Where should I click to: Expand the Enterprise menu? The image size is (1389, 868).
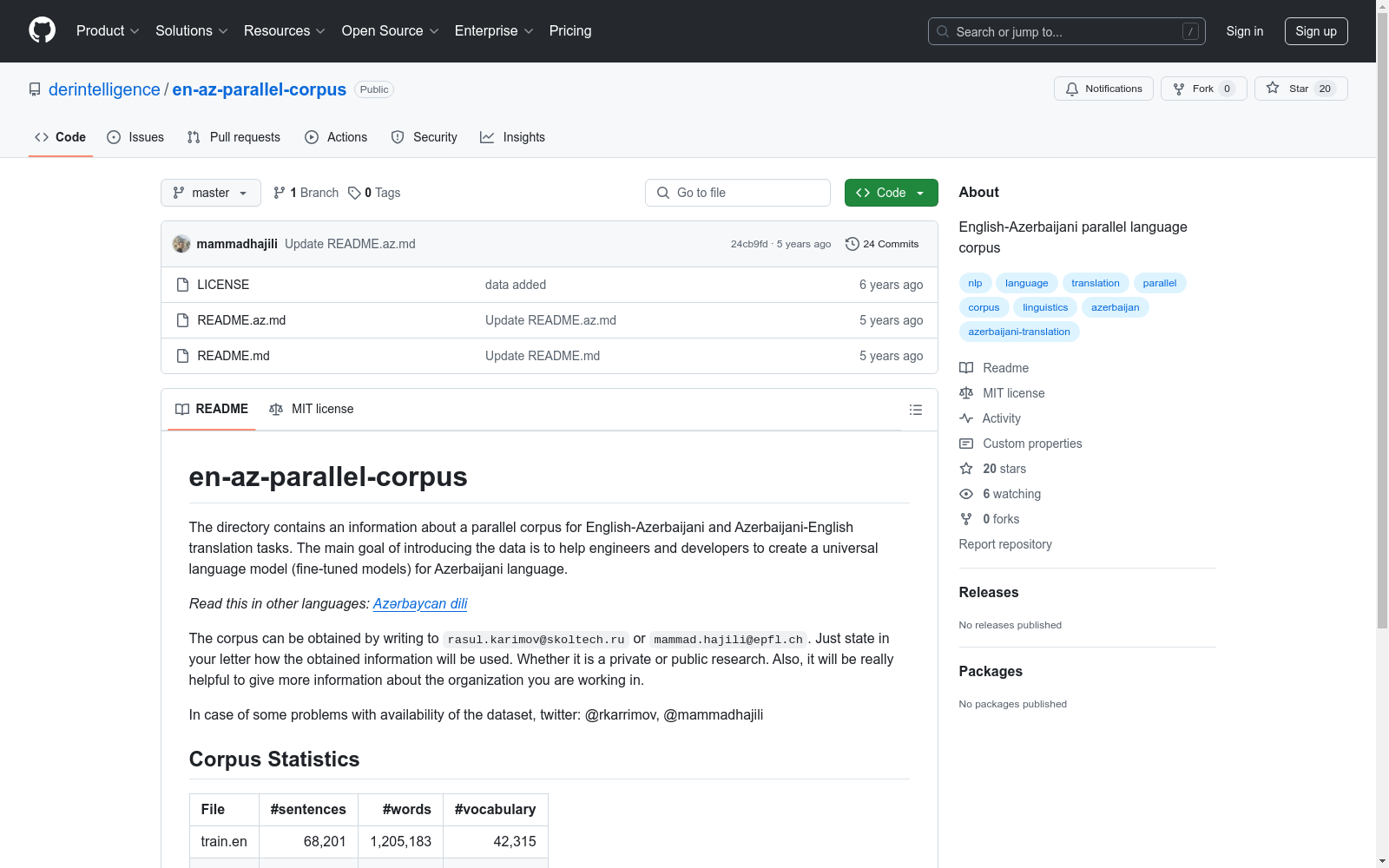coord(494,30)
